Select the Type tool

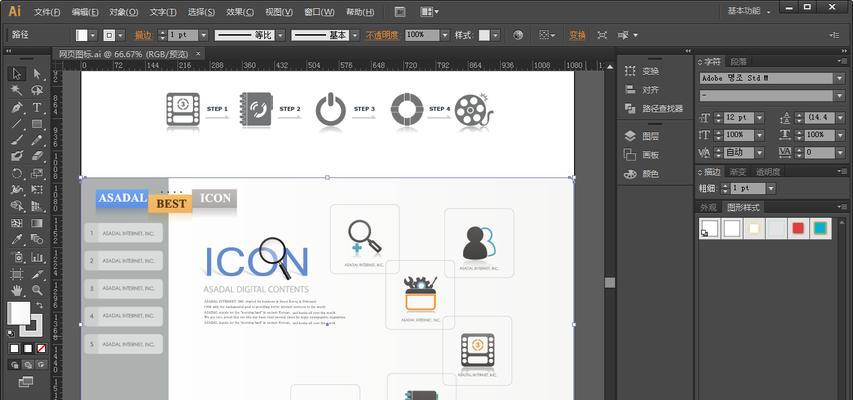coord(37,107)
